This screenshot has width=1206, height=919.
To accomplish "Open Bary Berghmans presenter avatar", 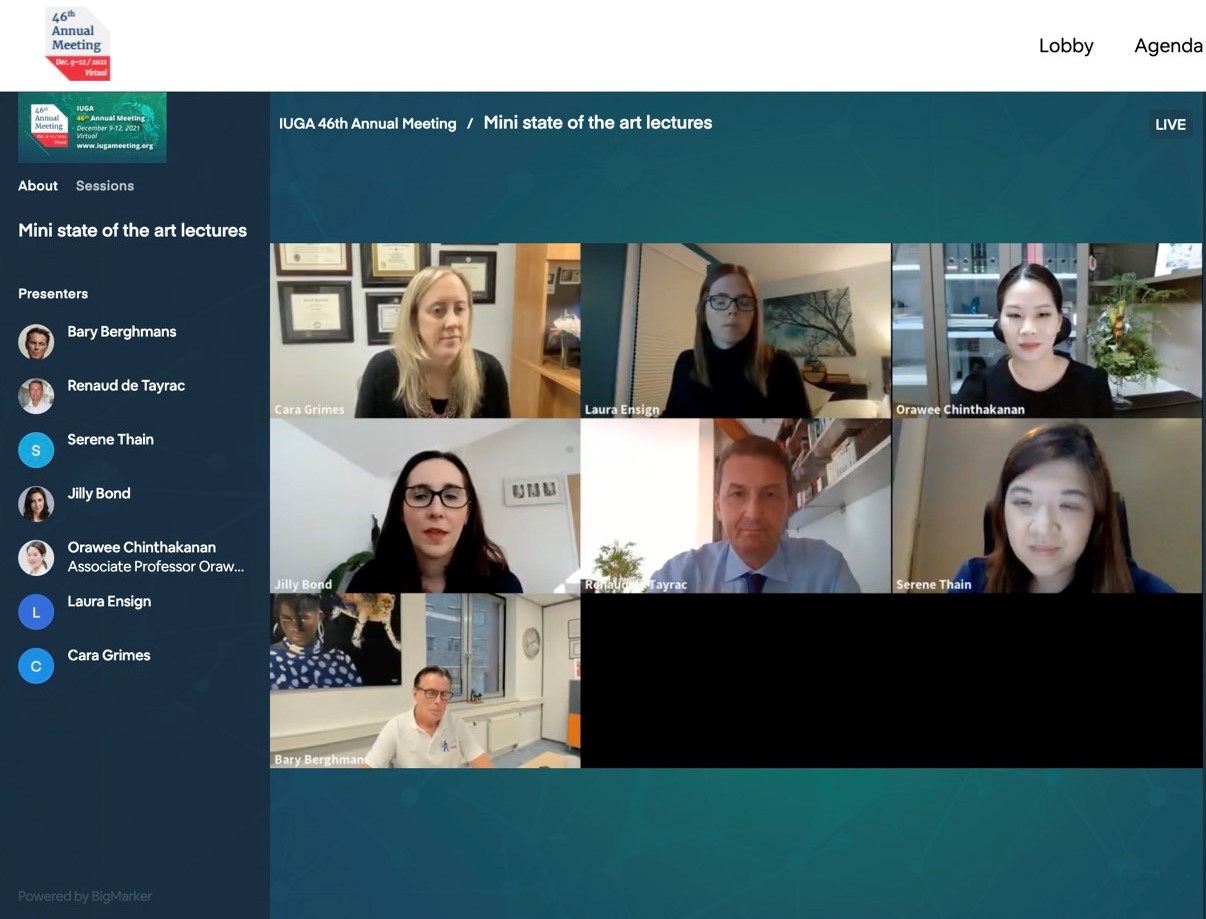I will [x=36, y=342].
